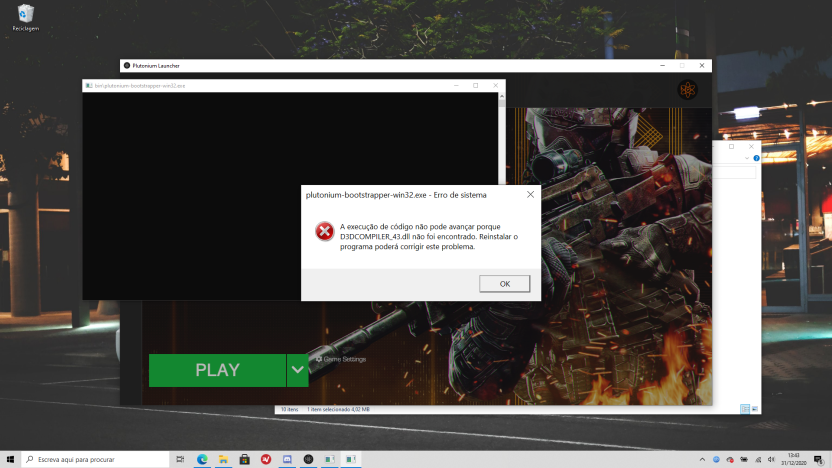The image size is (832, 468).
Task: Switch to Plutonium Launcher taskbar icon
Action: [x=308, y=459]
